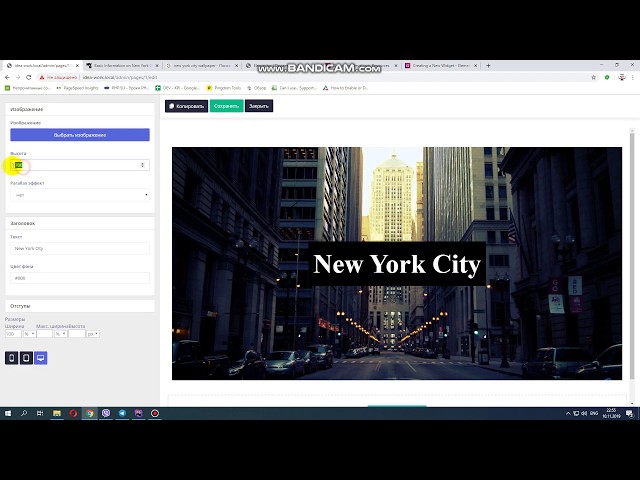This screenshot has width=640, height=480.
Task: Switch to Basic Information on New York tab
Action: pos(122,65)
